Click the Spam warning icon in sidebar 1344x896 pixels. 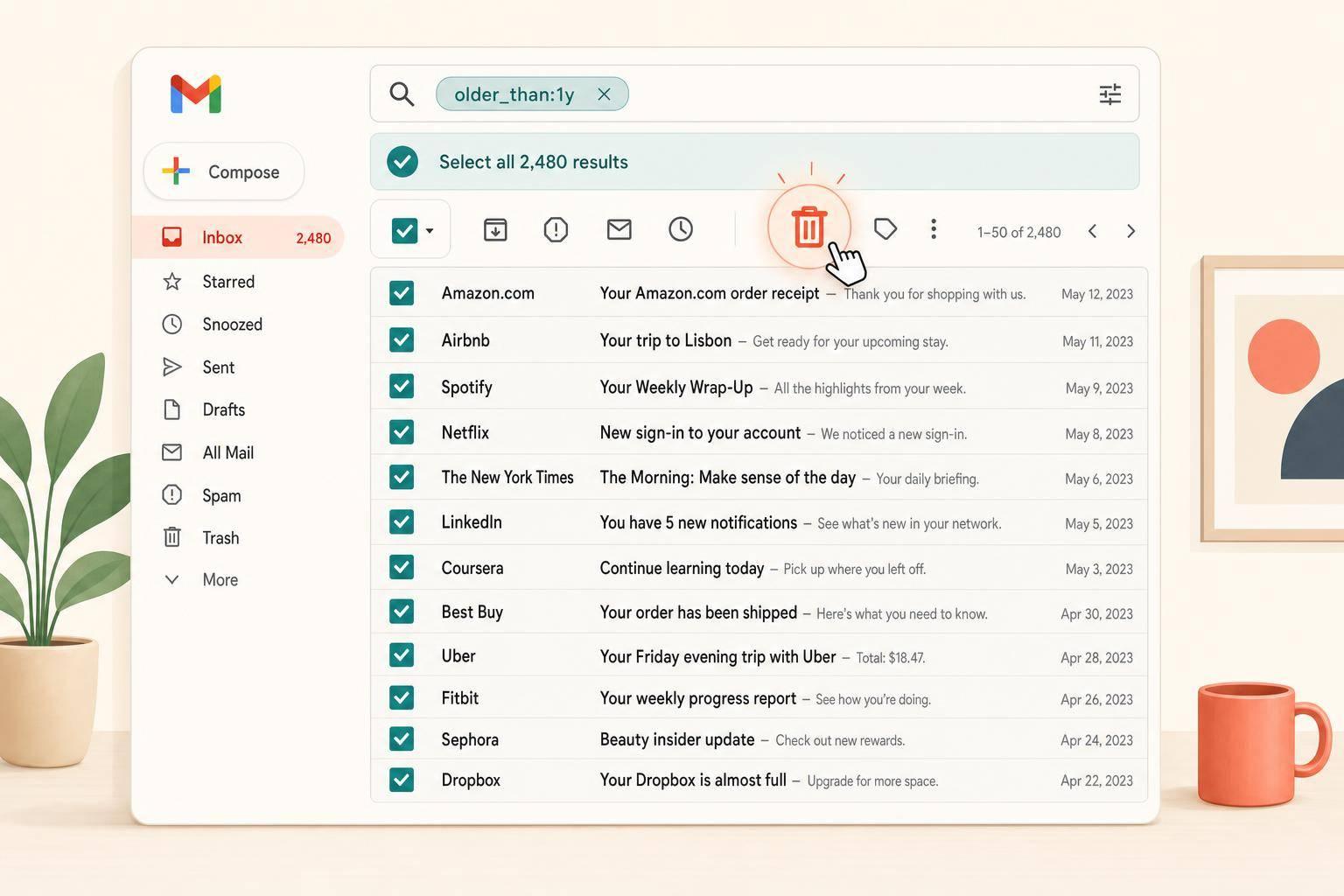click(x=172, y=495)
